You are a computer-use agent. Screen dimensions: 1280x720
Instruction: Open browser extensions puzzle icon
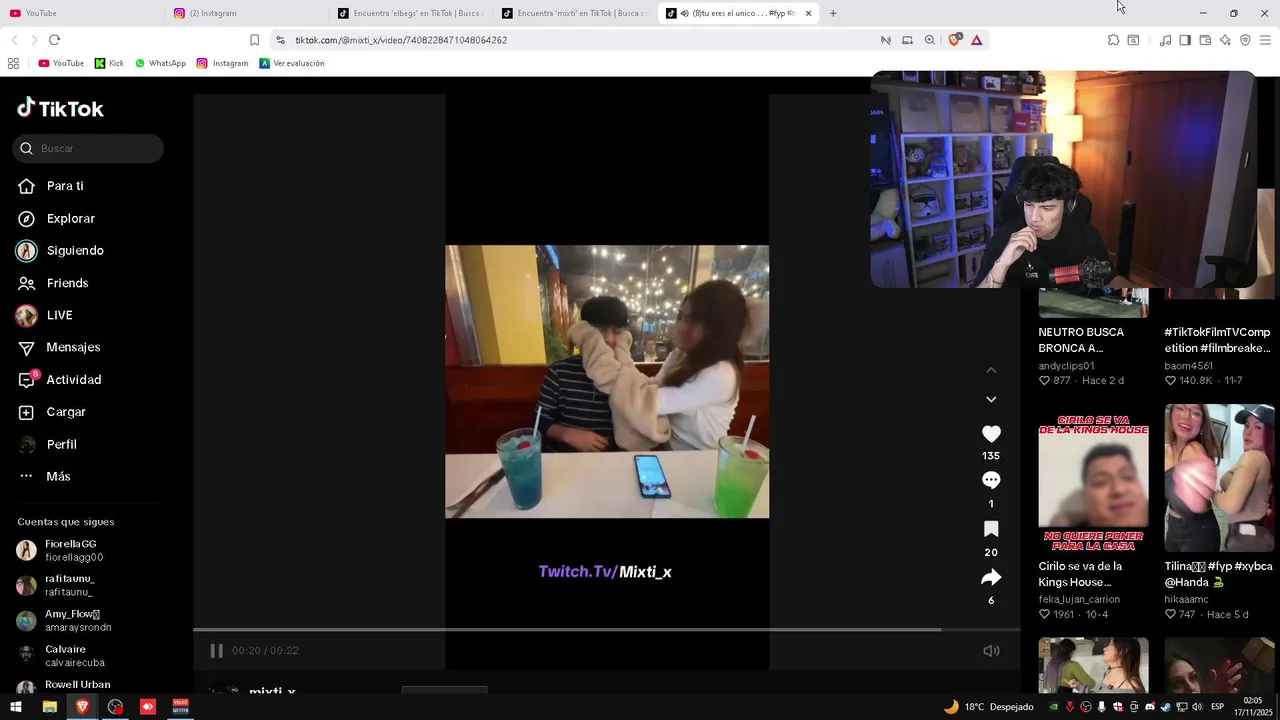click(x=1113, y=40)
